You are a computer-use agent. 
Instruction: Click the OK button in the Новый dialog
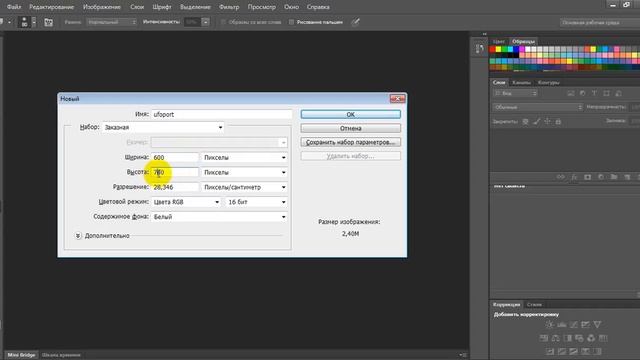[351, 115]
